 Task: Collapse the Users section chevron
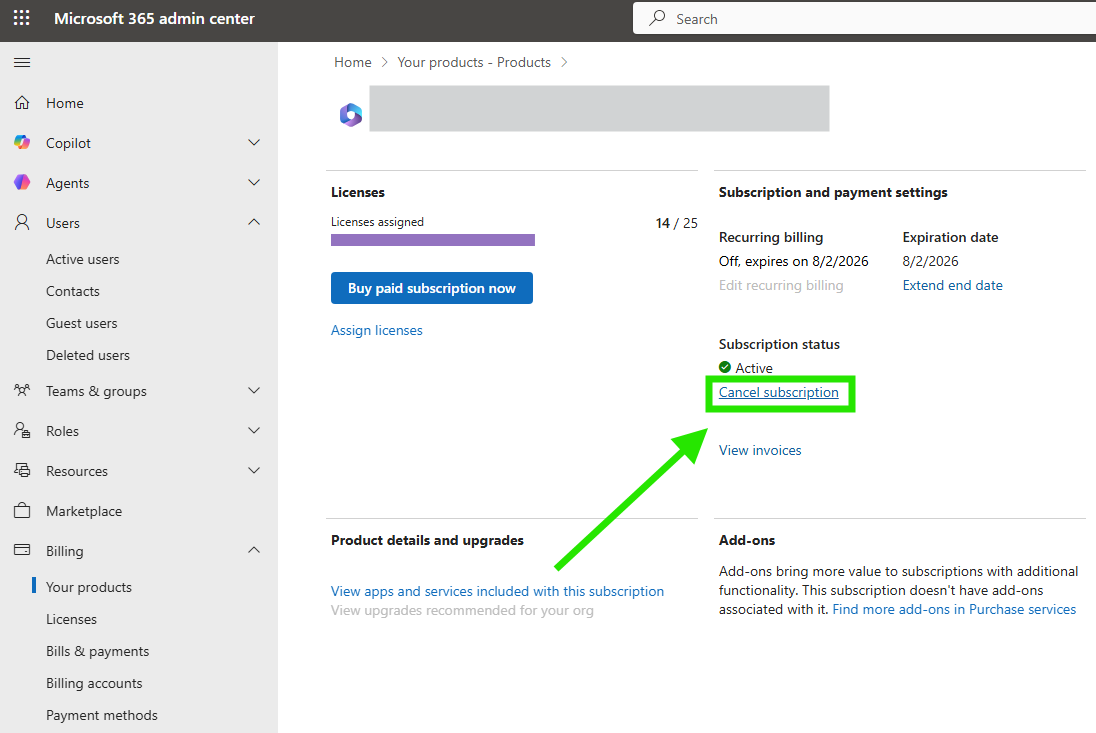254,222
